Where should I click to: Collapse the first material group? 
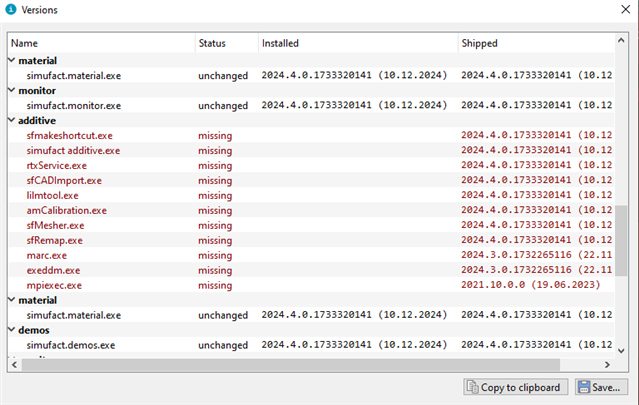pos(11,60)
